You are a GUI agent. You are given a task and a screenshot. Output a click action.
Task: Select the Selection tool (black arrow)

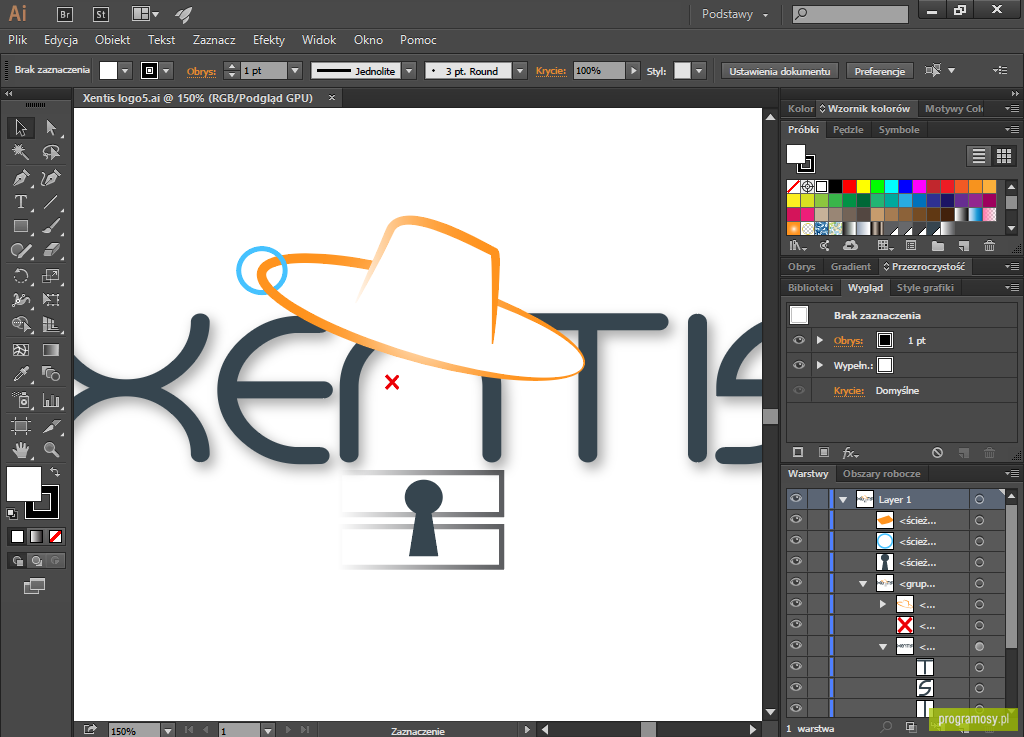[21, 127]
